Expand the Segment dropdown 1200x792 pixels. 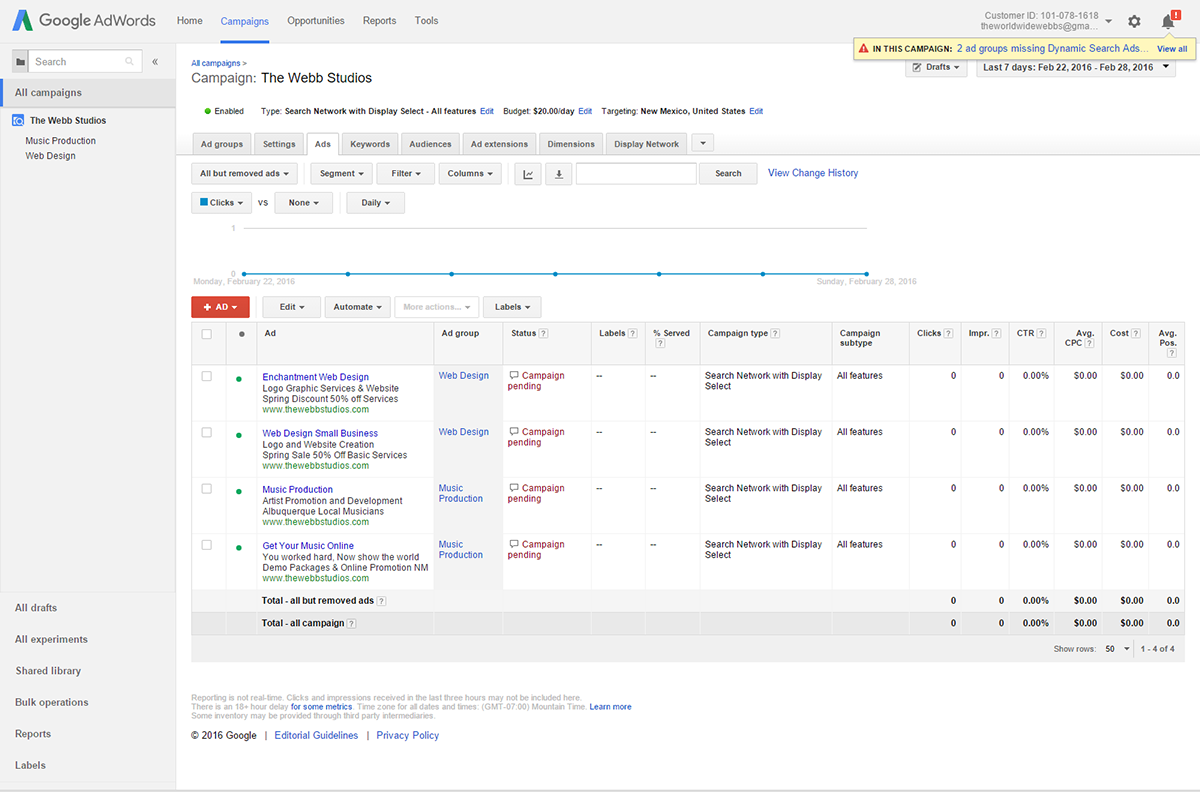(342, 174)
